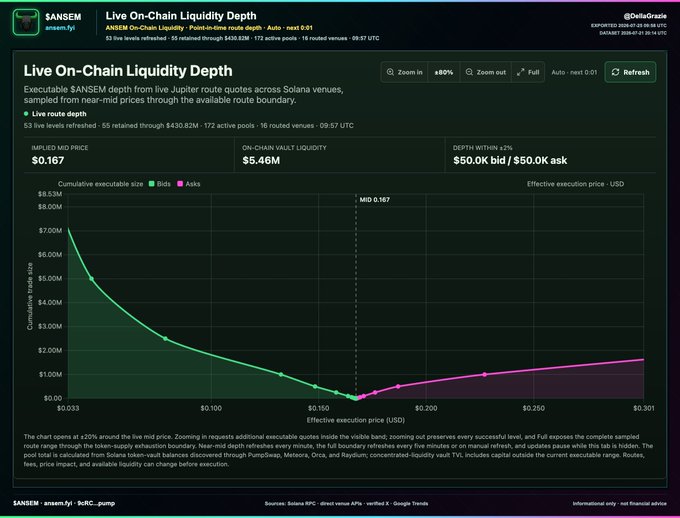Viewport: 680px width, 518px height.
Task: Click the Refresh button
Action: [x=630, y=72]
